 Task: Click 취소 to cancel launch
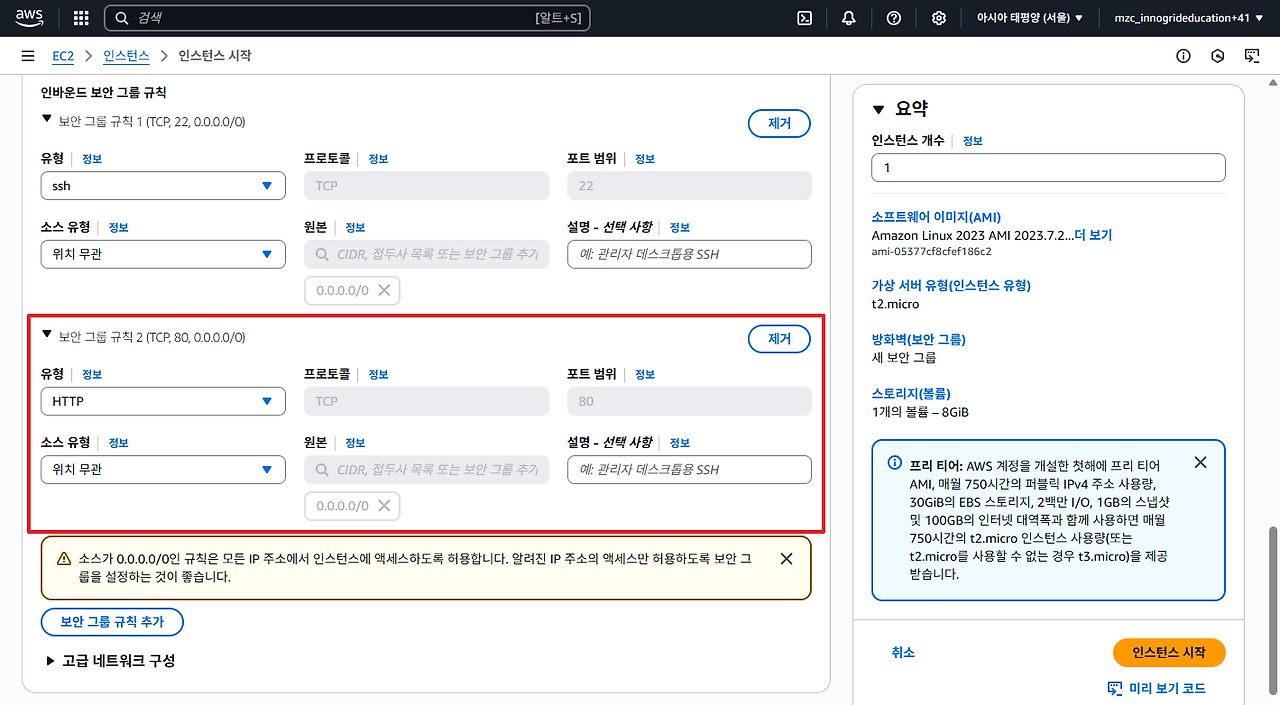tap(903, 652)
